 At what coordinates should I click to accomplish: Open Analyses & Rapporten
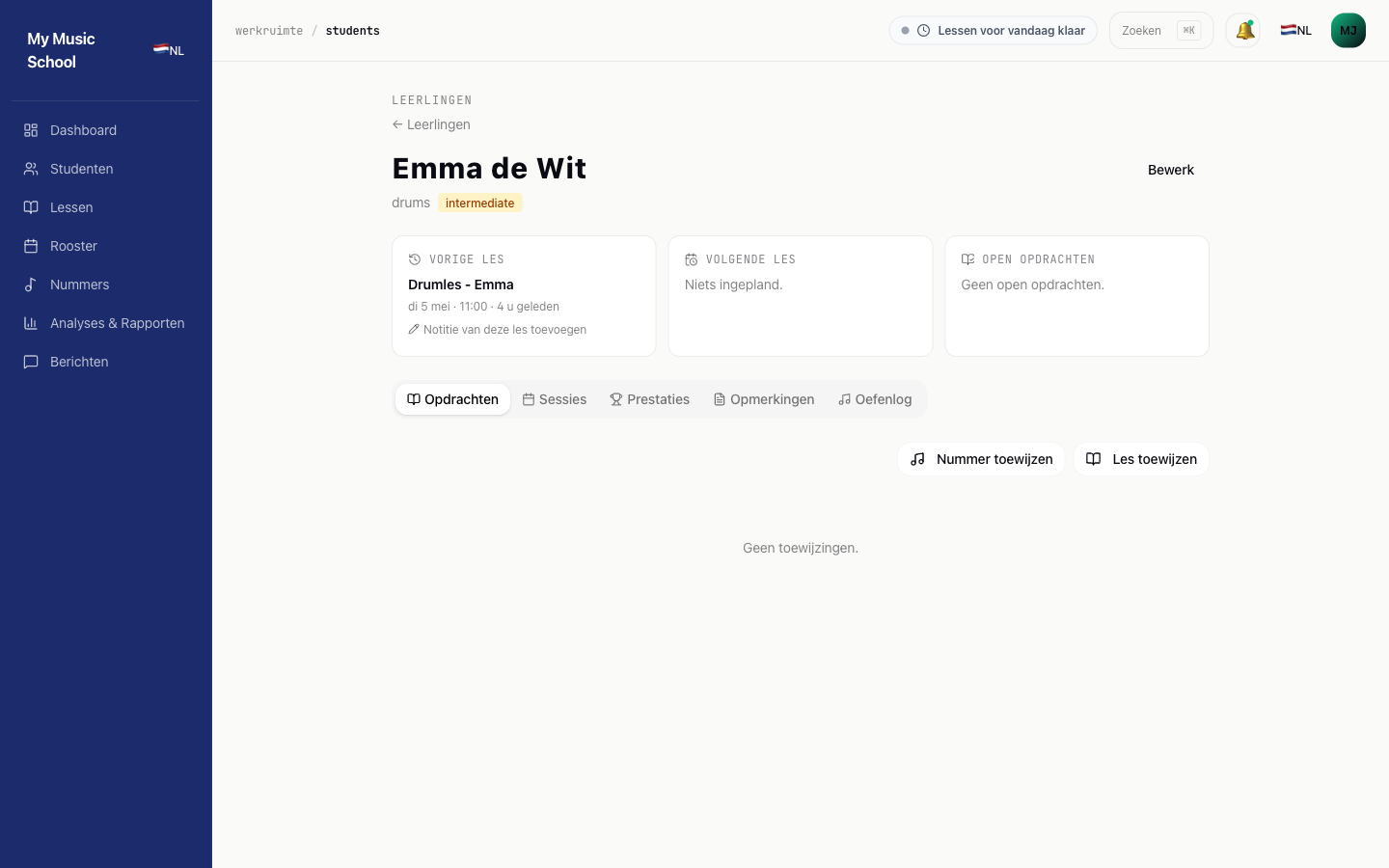(x=106, y=323)
